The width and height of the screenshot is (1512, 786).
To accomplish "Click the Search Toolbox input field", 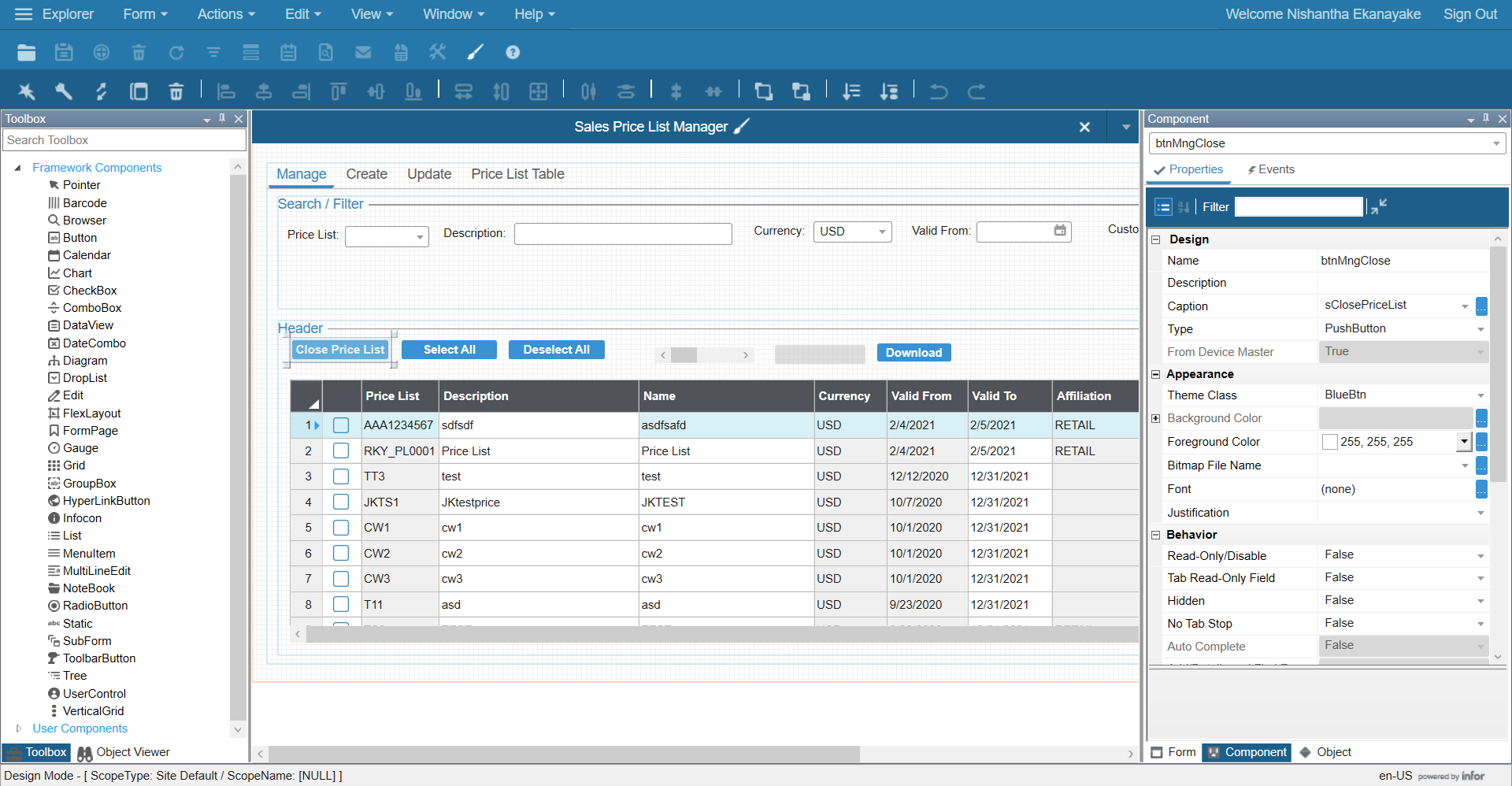I will coord(124,140).
